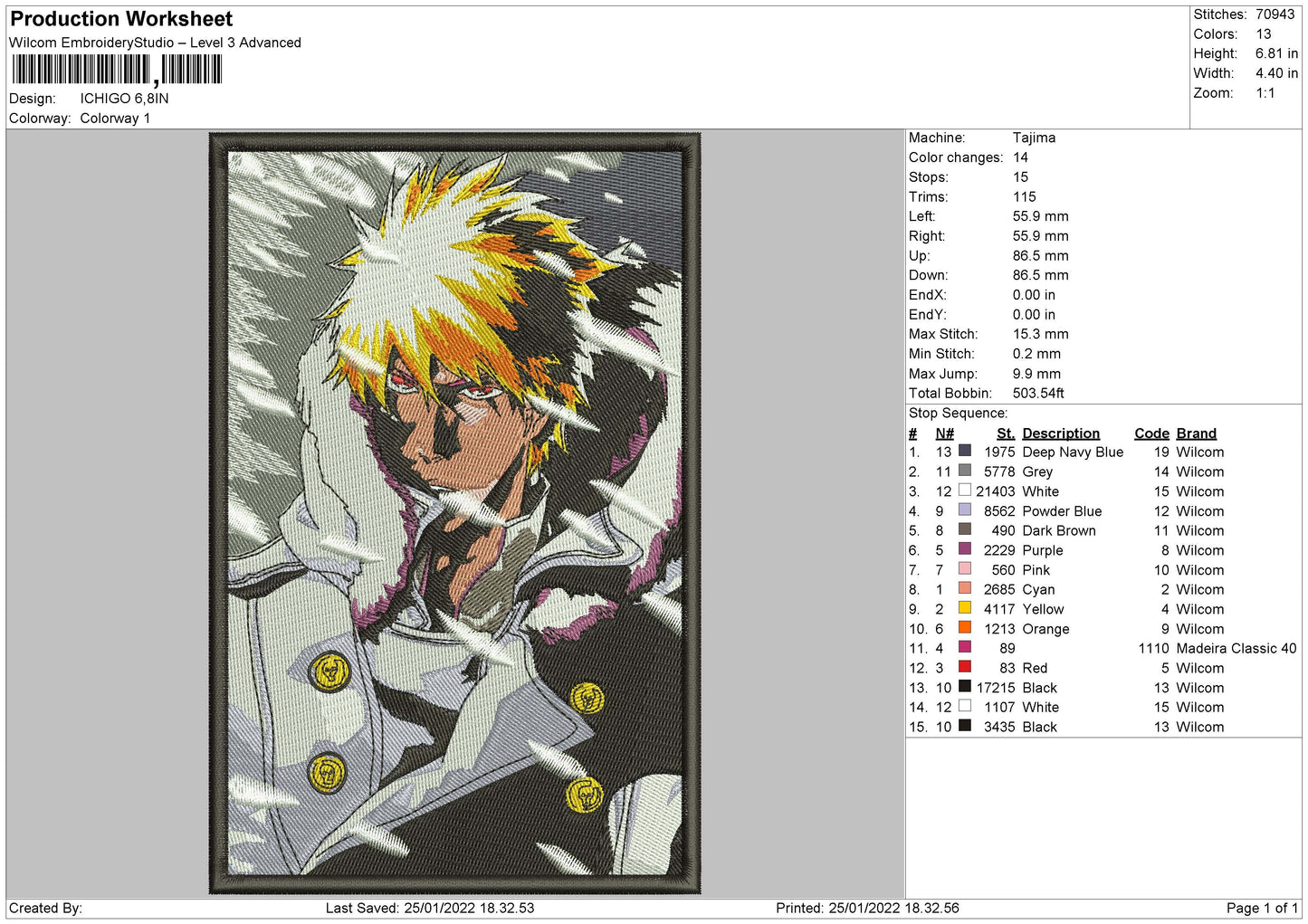Click the design name 'ICHIGO 6,8IN'
This screenshot has height=924, width=1308.
[x=124, y=99]
